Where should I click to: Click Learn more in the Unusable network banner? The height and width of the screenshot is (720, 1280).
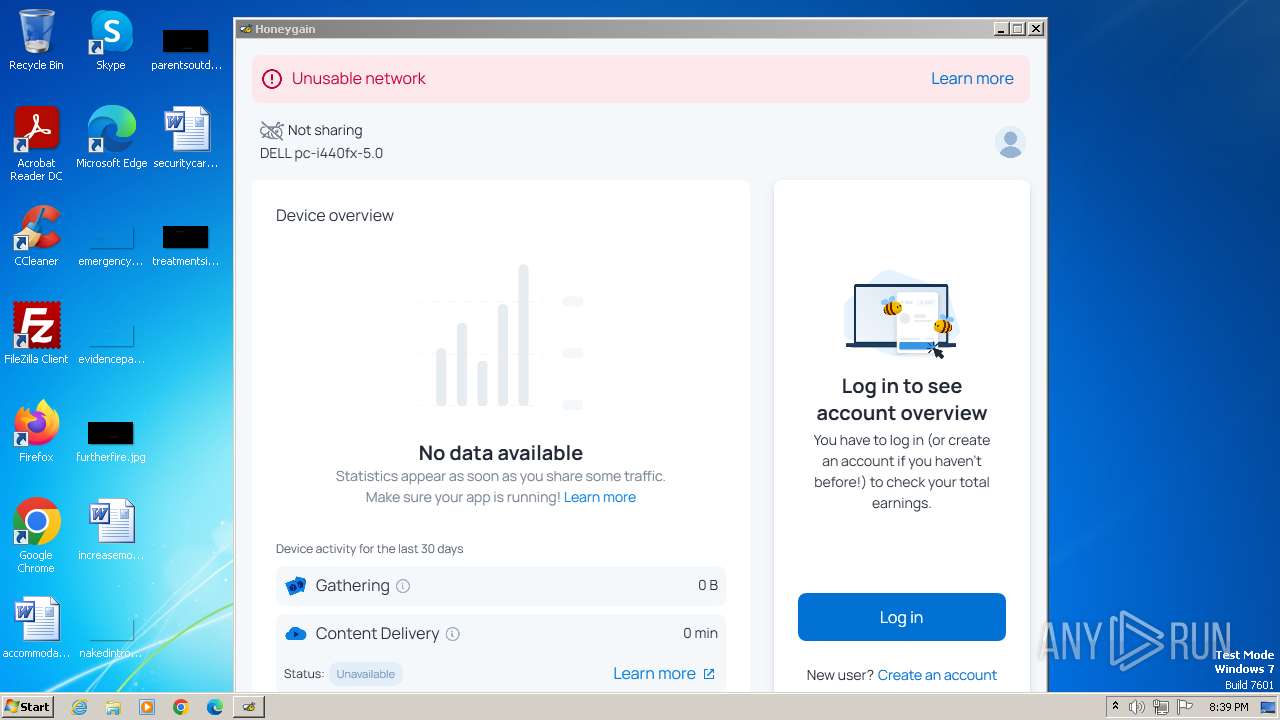[972, 79]
